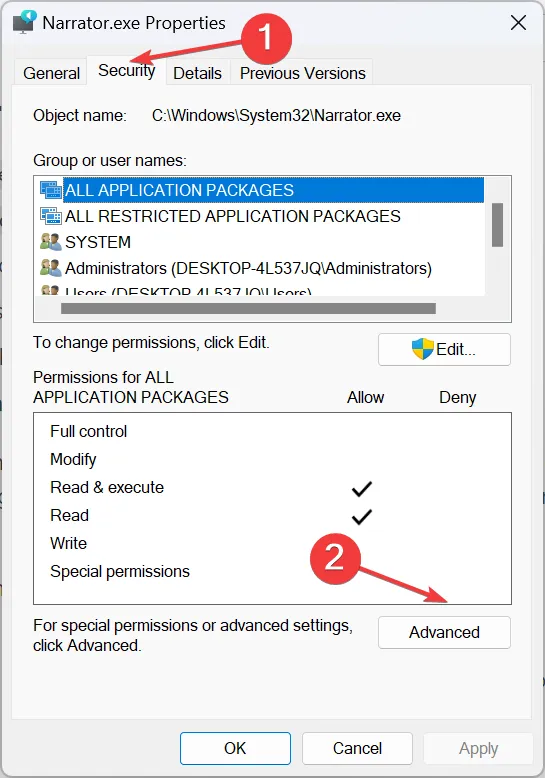Click the Read & execute Allow checkmark
Screen dimensions: 545x778
click(361, 489)
